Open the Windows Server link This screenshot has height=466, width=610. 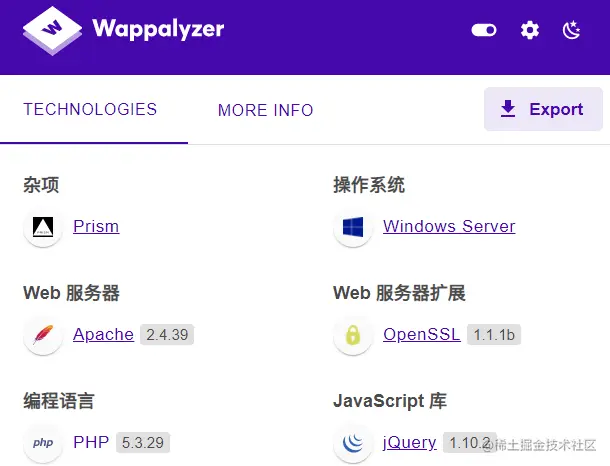point(449,226)
